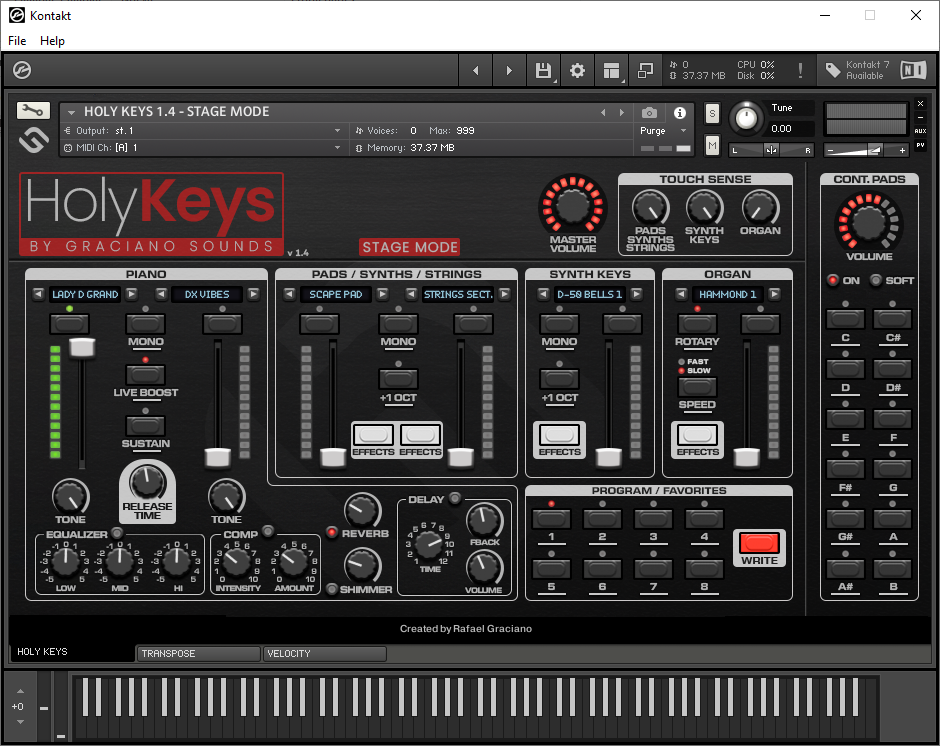The height and width of the screenshot is (746, 940).
Task: Toggle piano MONO switch
Action: tap(145, 324)
